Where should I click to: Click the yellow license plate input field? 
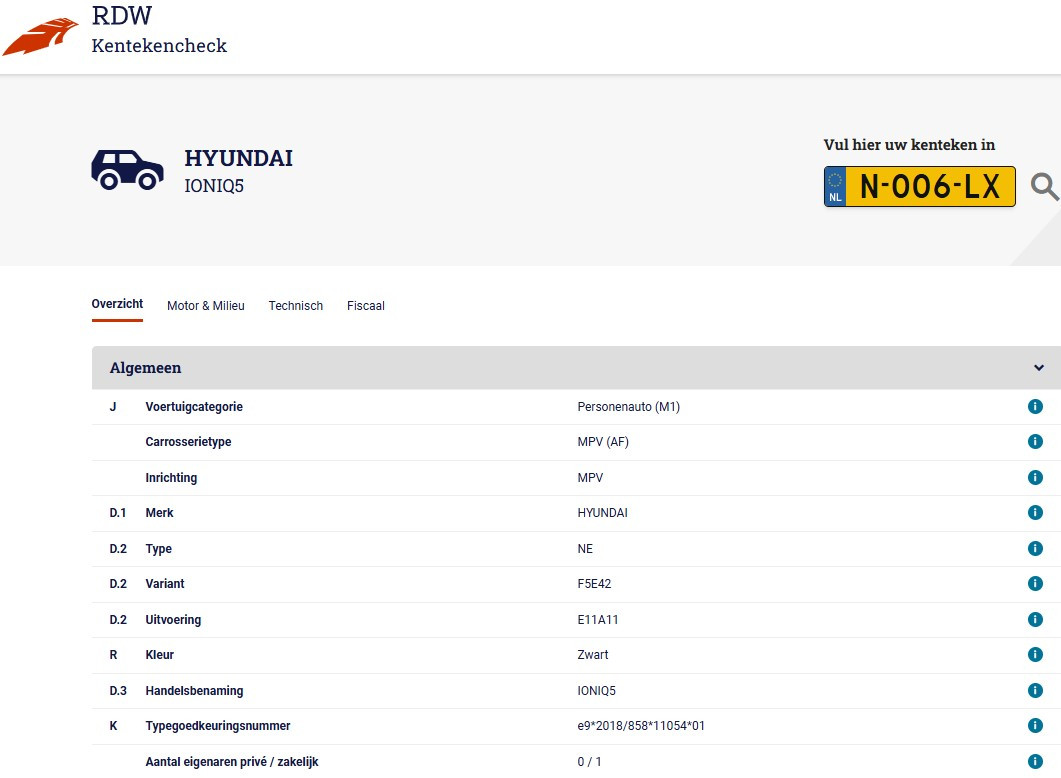tap(919, 186)
